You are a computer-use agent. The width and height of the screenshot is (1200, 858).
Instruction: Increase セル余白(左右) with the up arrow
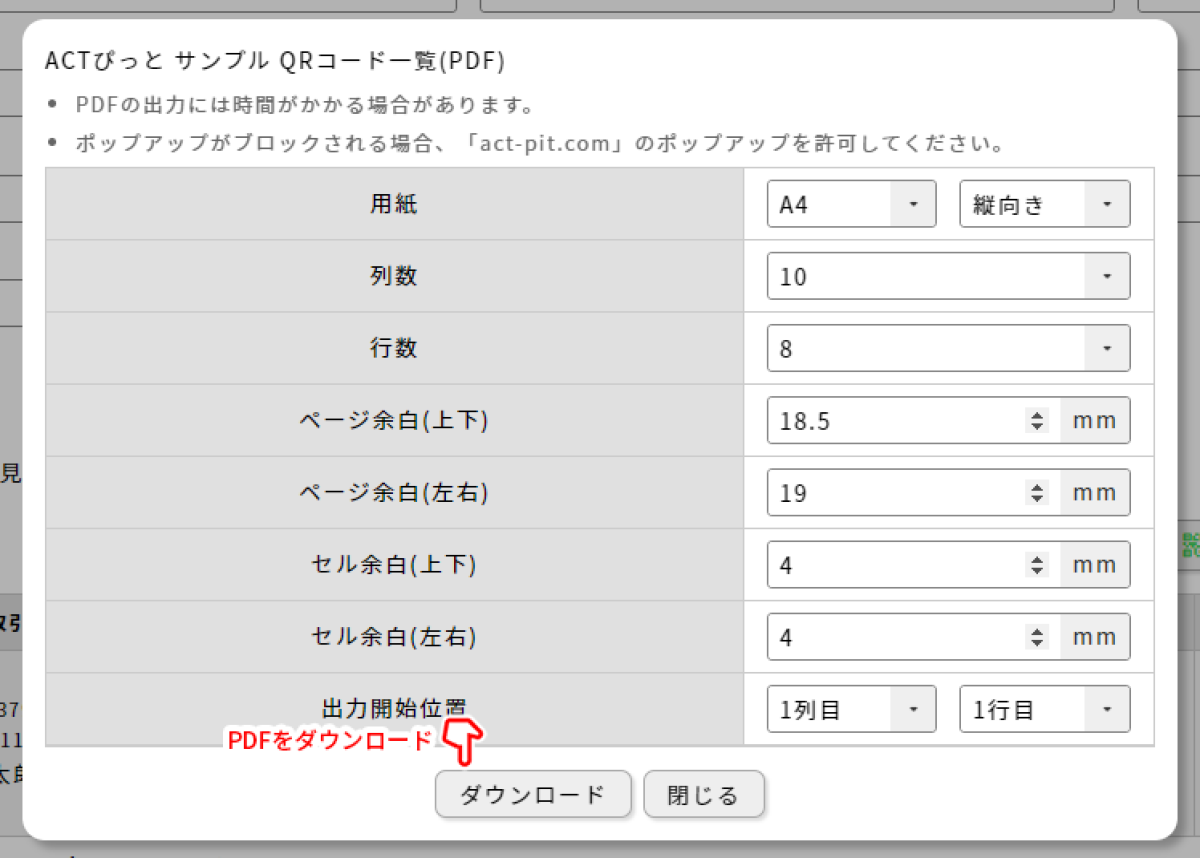coord(1037,631)
